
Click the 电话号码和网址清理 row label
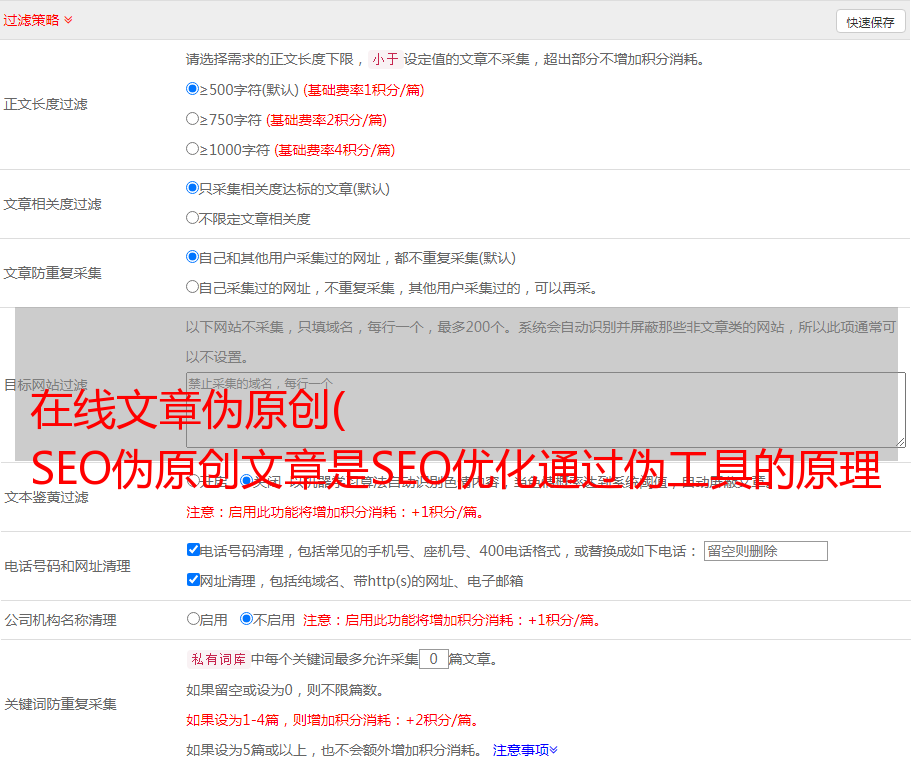click(67, 566)
